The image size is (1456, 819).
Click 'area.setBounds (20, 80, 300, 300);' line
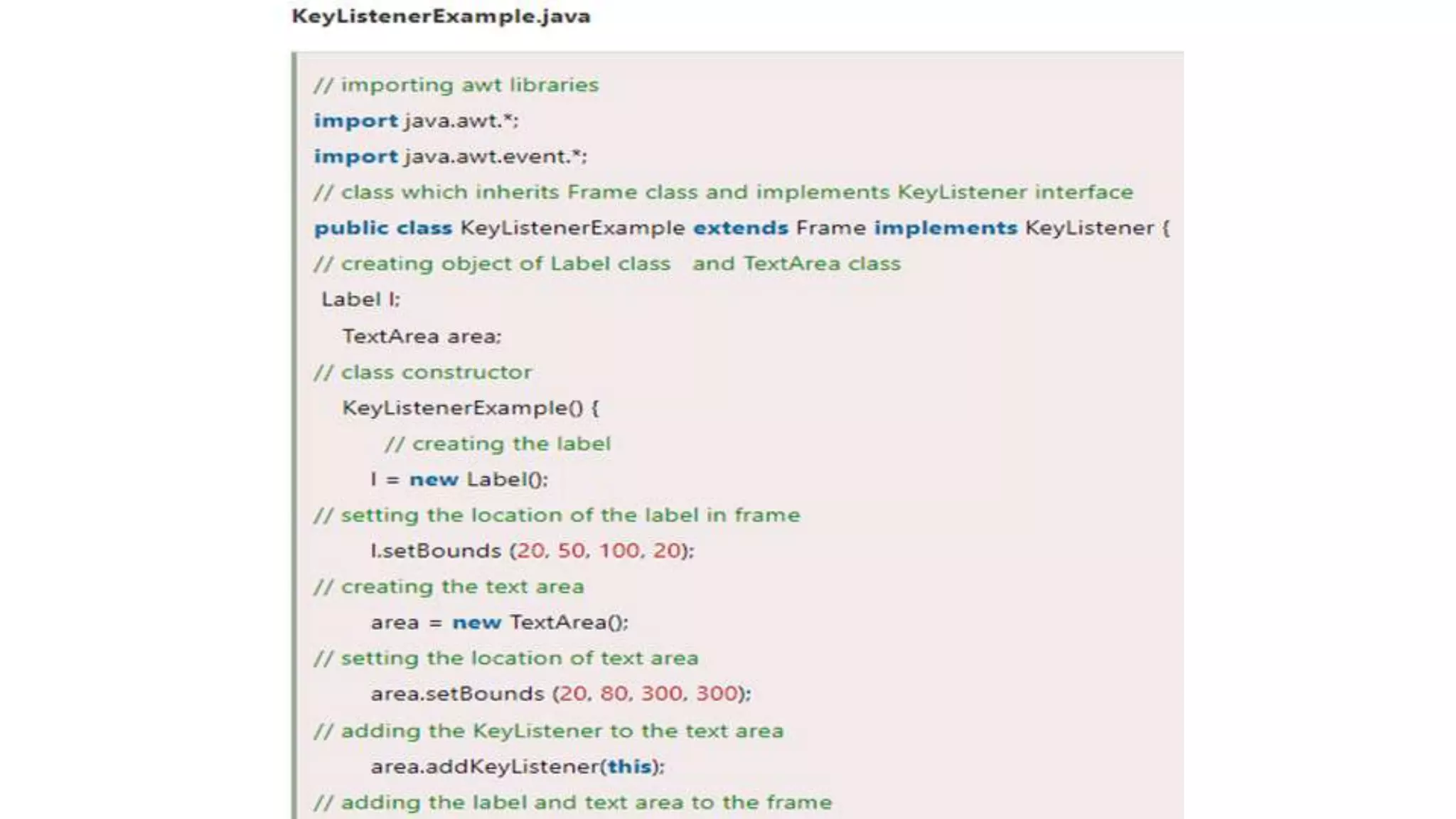560,694
